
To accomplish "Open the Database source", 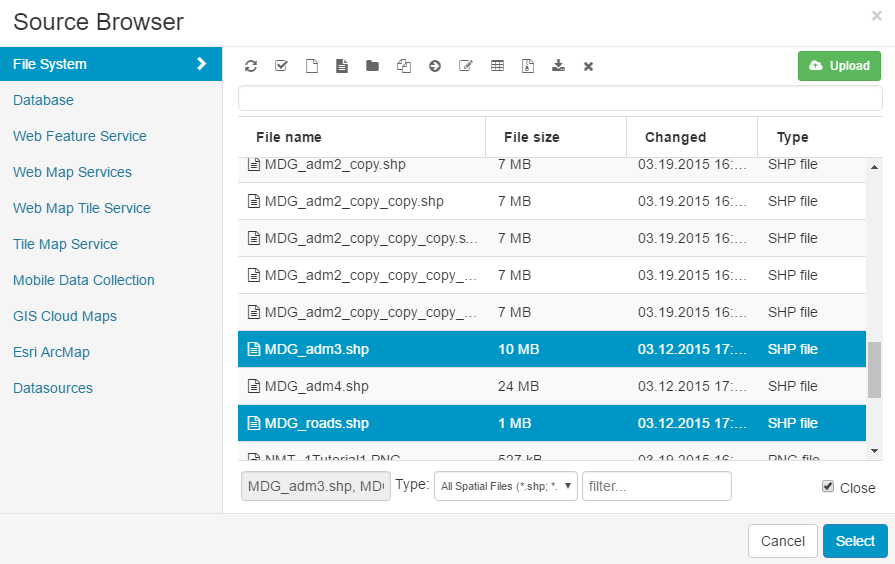I will (43, 100).
